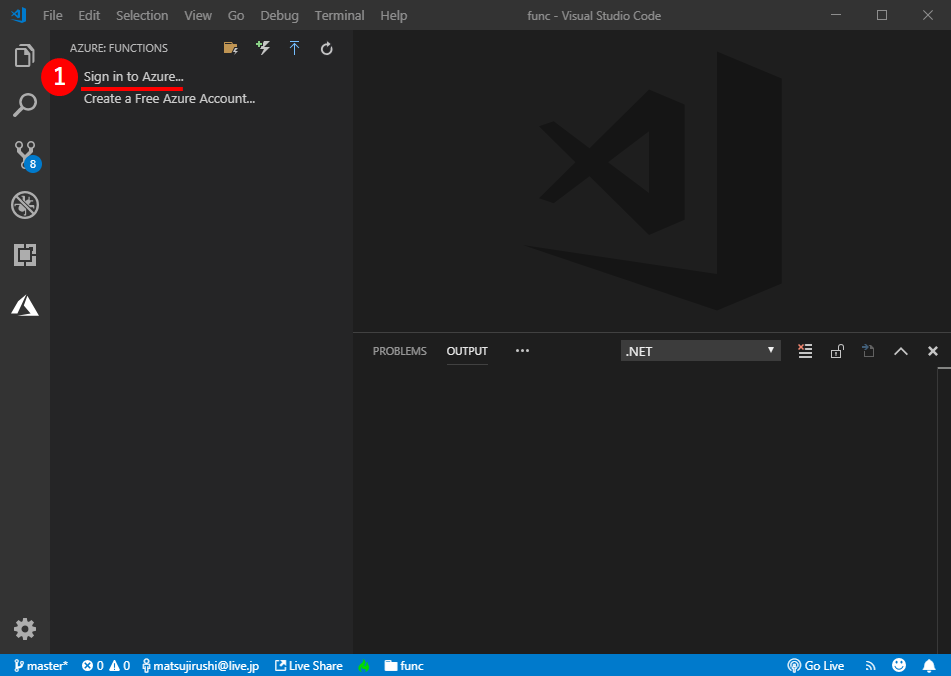Open the Debug view icon
Viewport: 951px width, 676px height.
(x=25, y=205)
